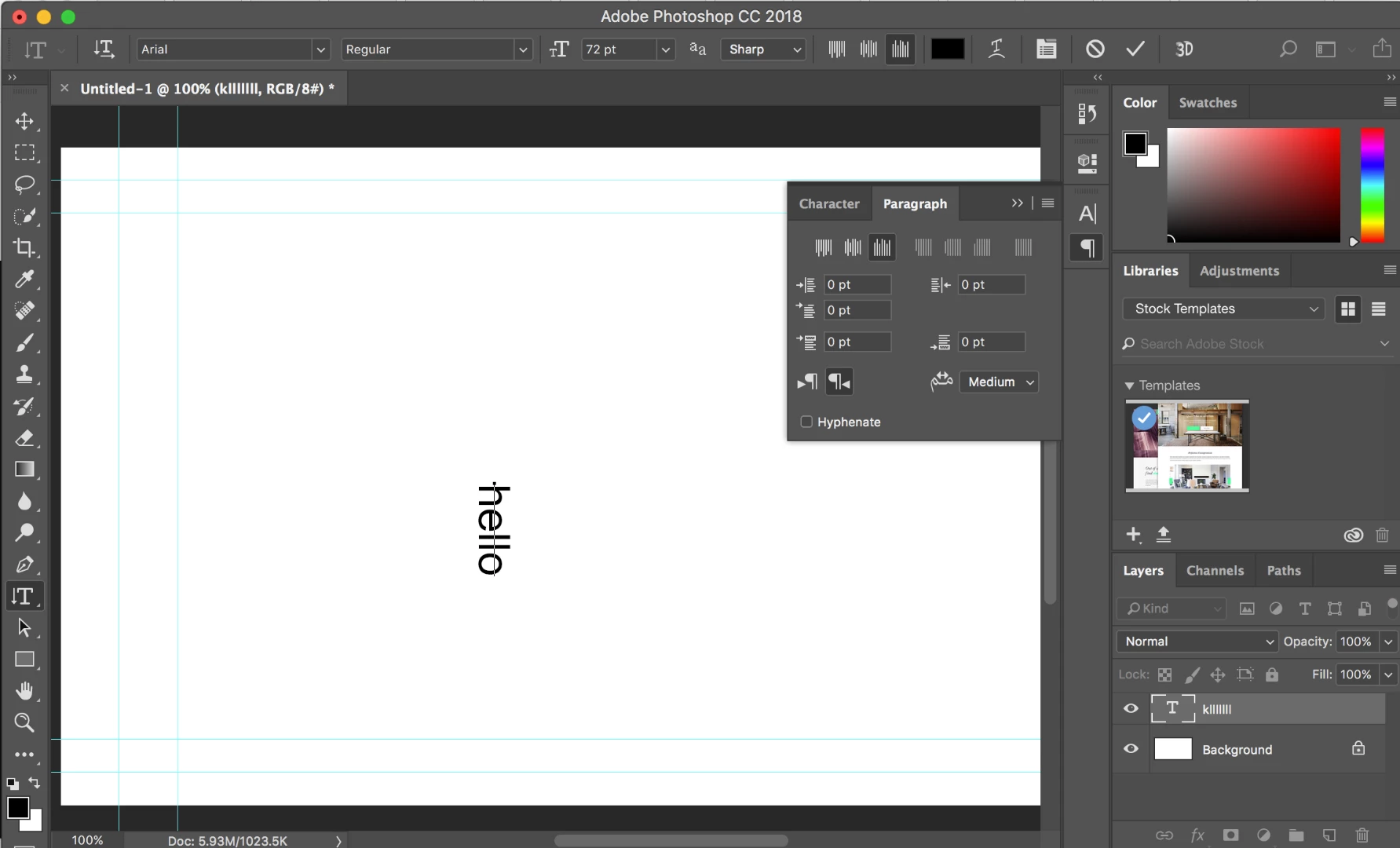Toggle text orientation in options bar

point(104,49)
